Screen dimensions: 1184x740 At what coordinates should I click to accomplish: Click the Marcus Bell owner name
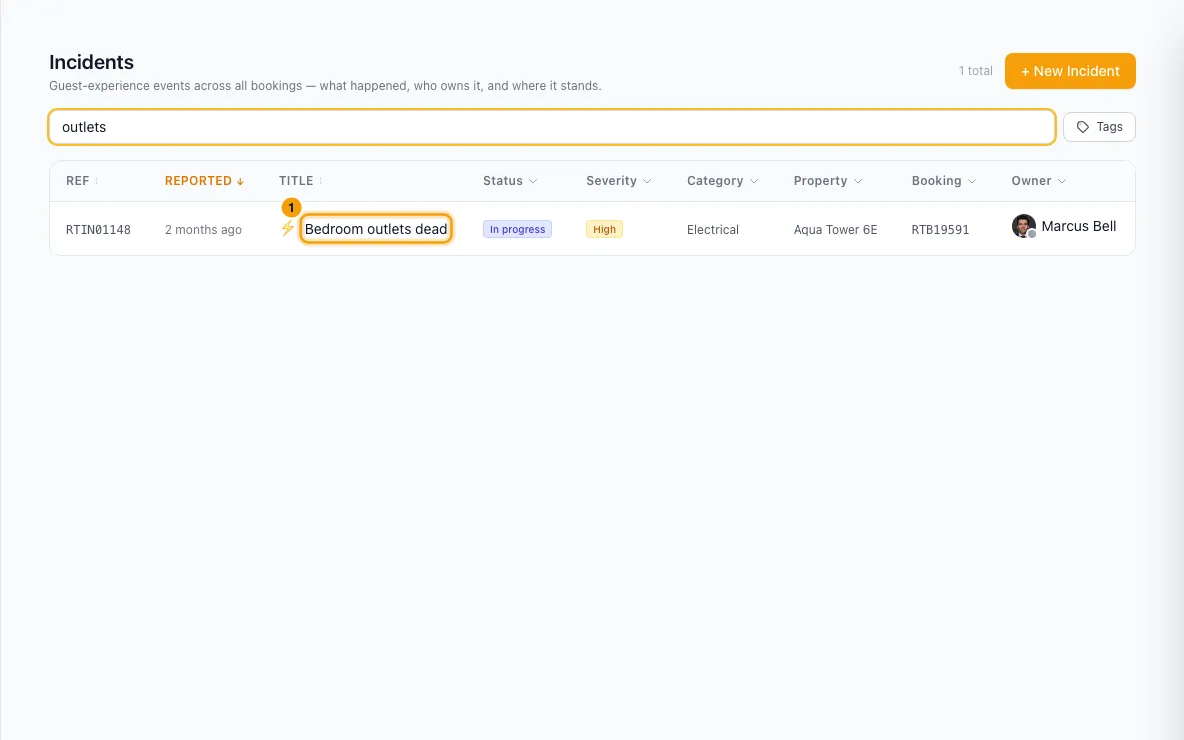(x=1078, y=226)
